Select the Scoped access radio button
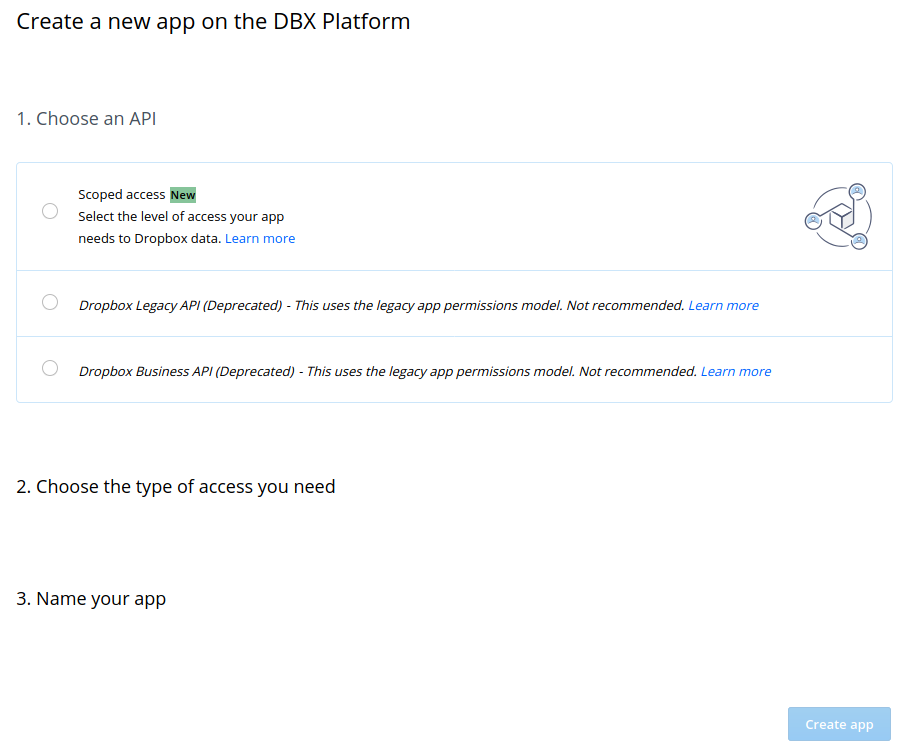The image size is (905, 752). click(50, 211)
